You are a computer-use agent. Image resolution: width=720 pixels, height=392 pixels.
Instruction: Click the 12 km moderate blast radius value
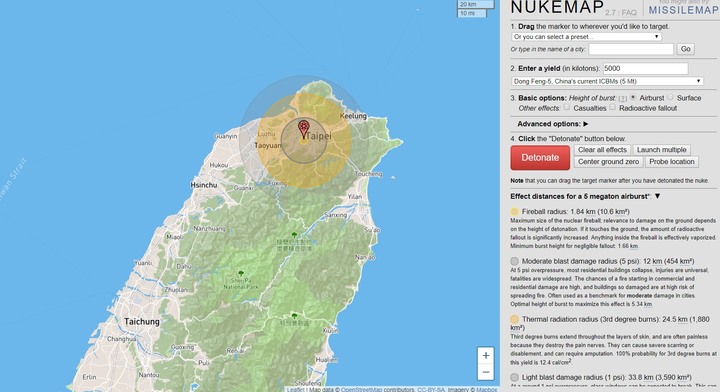(652, 261)
